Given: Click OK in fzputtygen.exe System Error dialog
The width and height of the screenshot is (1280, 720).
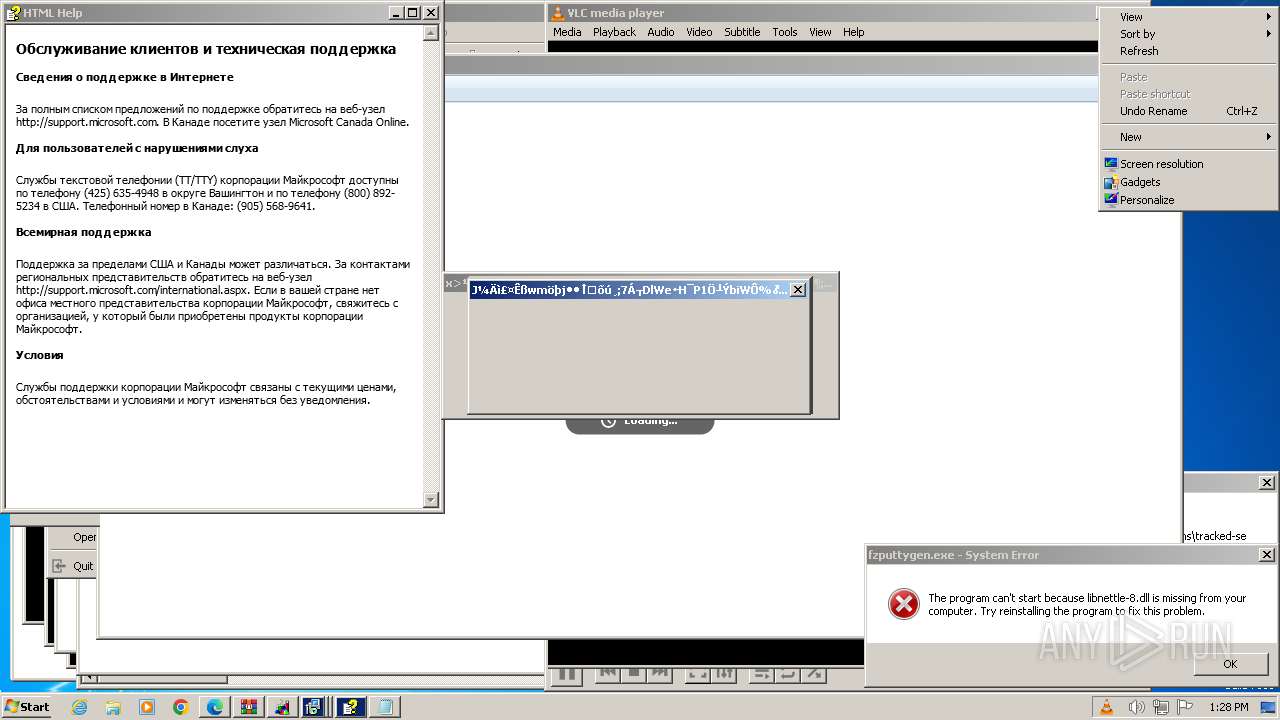Looking at the screenshot, I should [1230, 664].
